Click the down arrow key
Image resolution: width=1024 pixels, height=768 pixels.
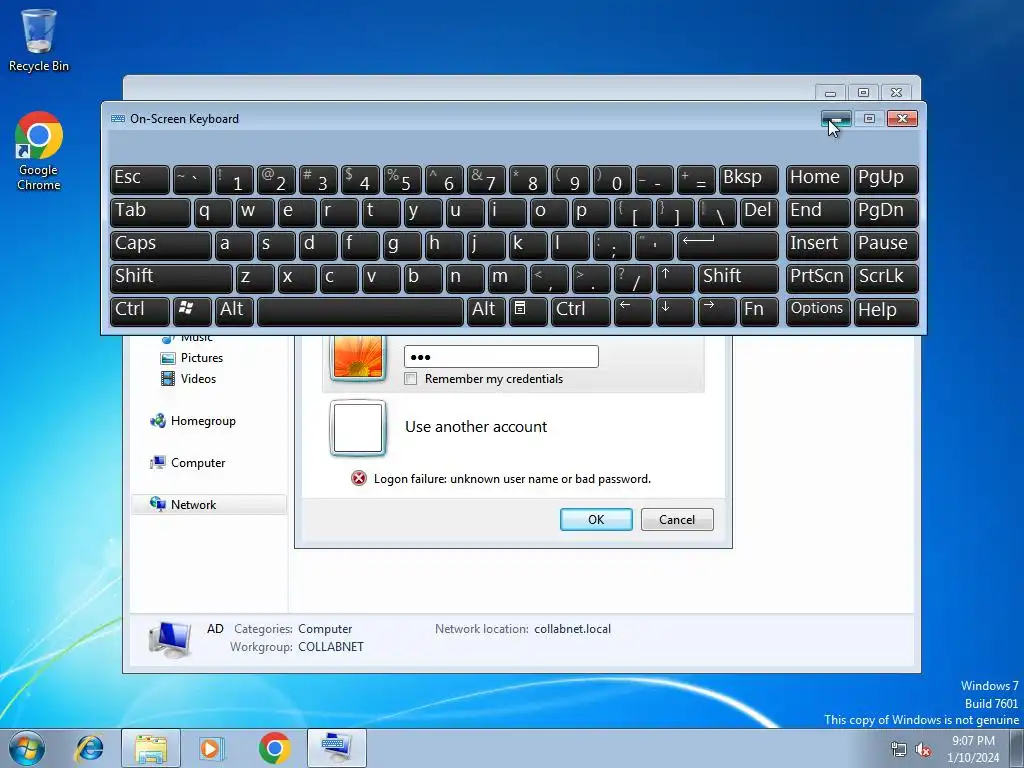(x=675, y=312)
